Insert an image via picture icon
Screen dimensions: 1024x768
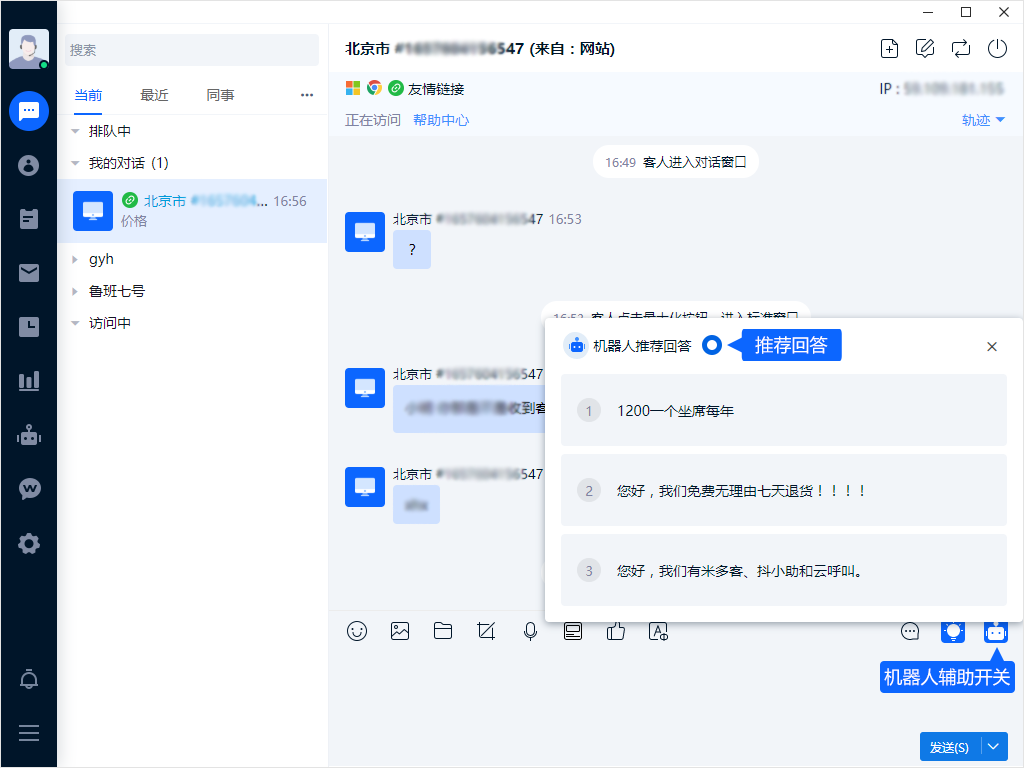400,631
